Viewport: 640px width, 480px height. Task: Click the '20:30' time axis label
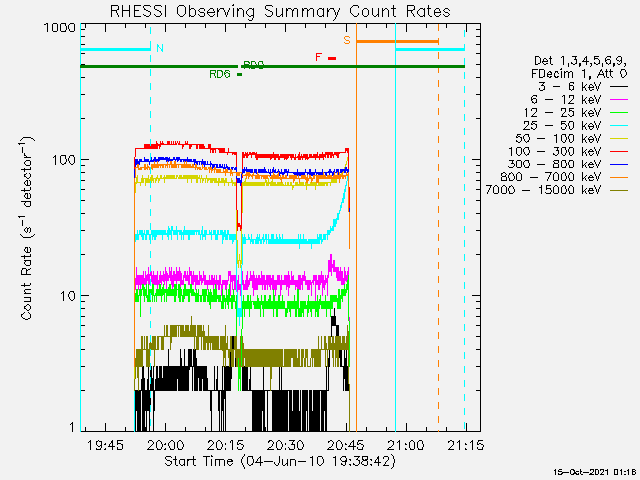[285, 445]
